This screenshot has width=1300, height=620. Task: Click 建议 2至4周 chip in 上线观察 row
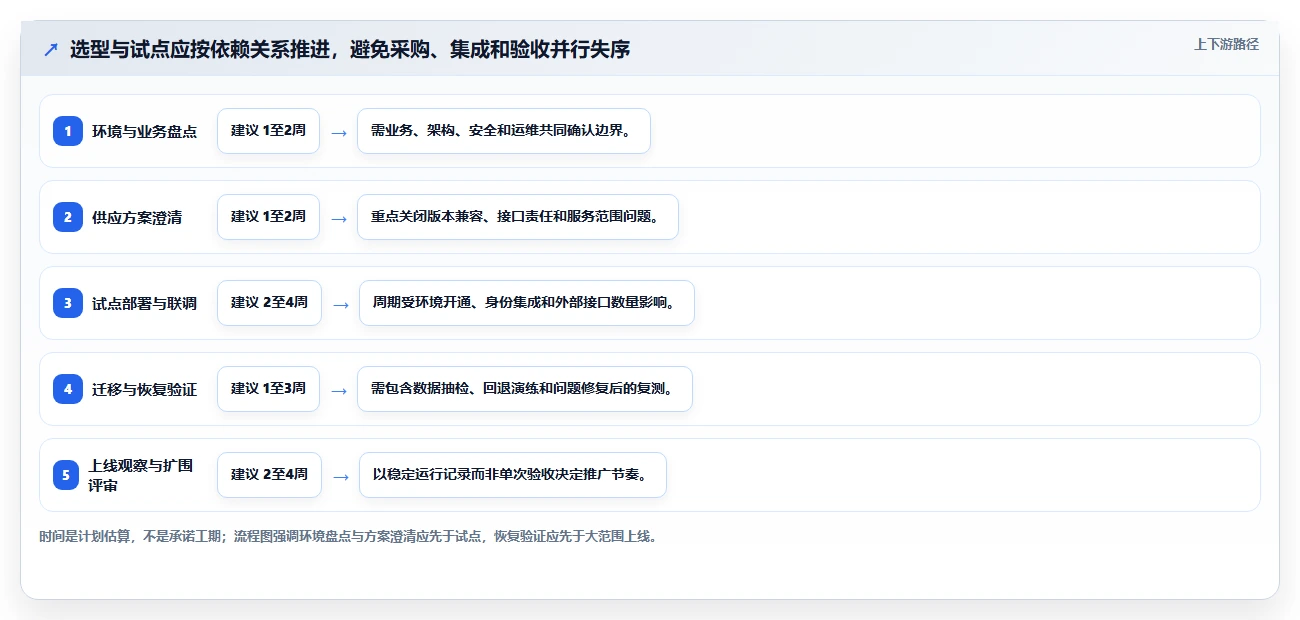coord(269,475)
